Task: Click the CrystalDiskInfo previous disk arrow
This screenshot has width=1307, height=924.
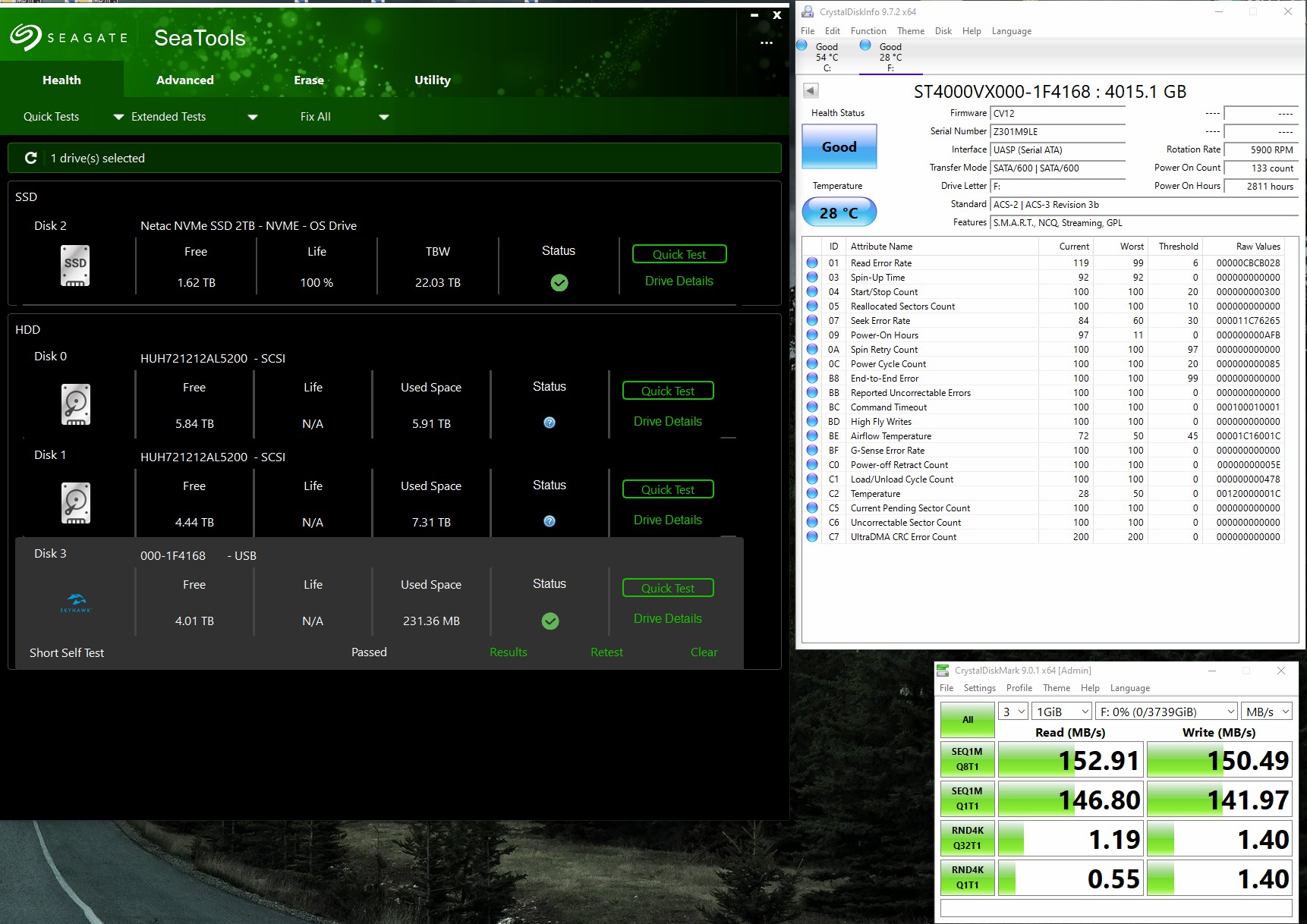Action: click(811, 91)
